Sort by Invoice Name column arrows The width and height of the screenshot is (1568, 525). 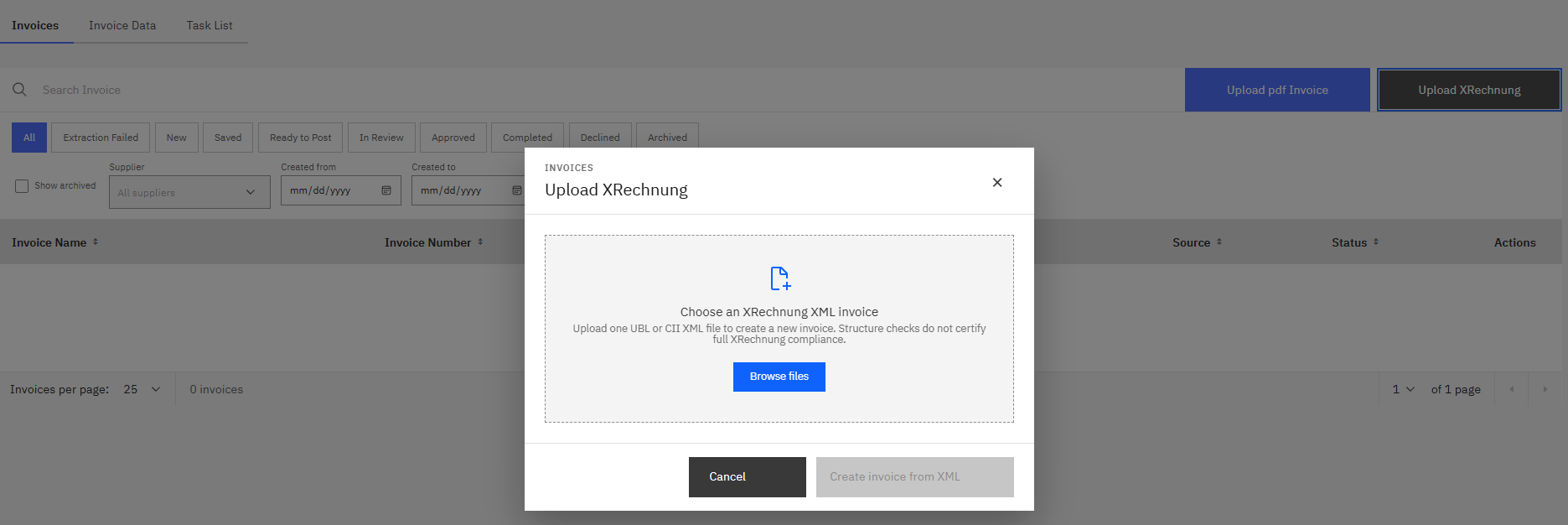click(x=96, y=242)
